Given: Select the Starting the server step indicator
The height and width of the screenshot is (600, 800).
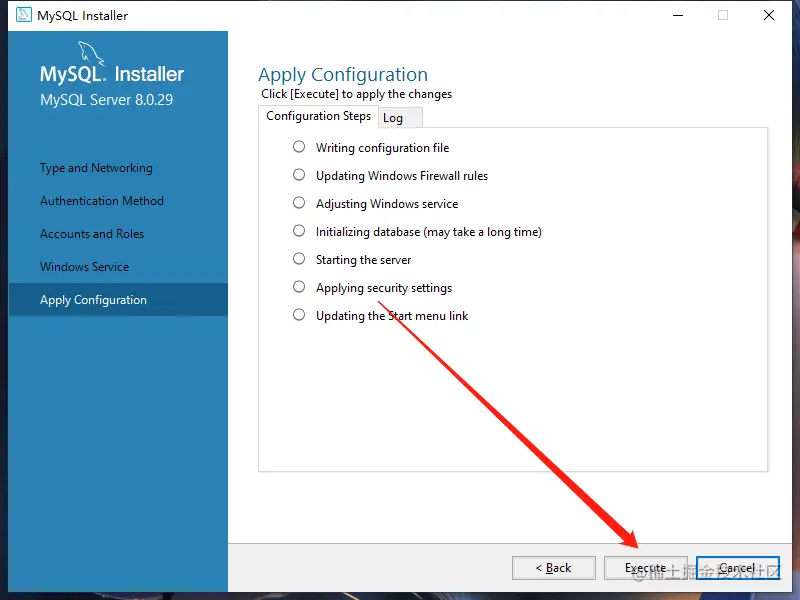Looking at the screenshot, I should 299,259.
